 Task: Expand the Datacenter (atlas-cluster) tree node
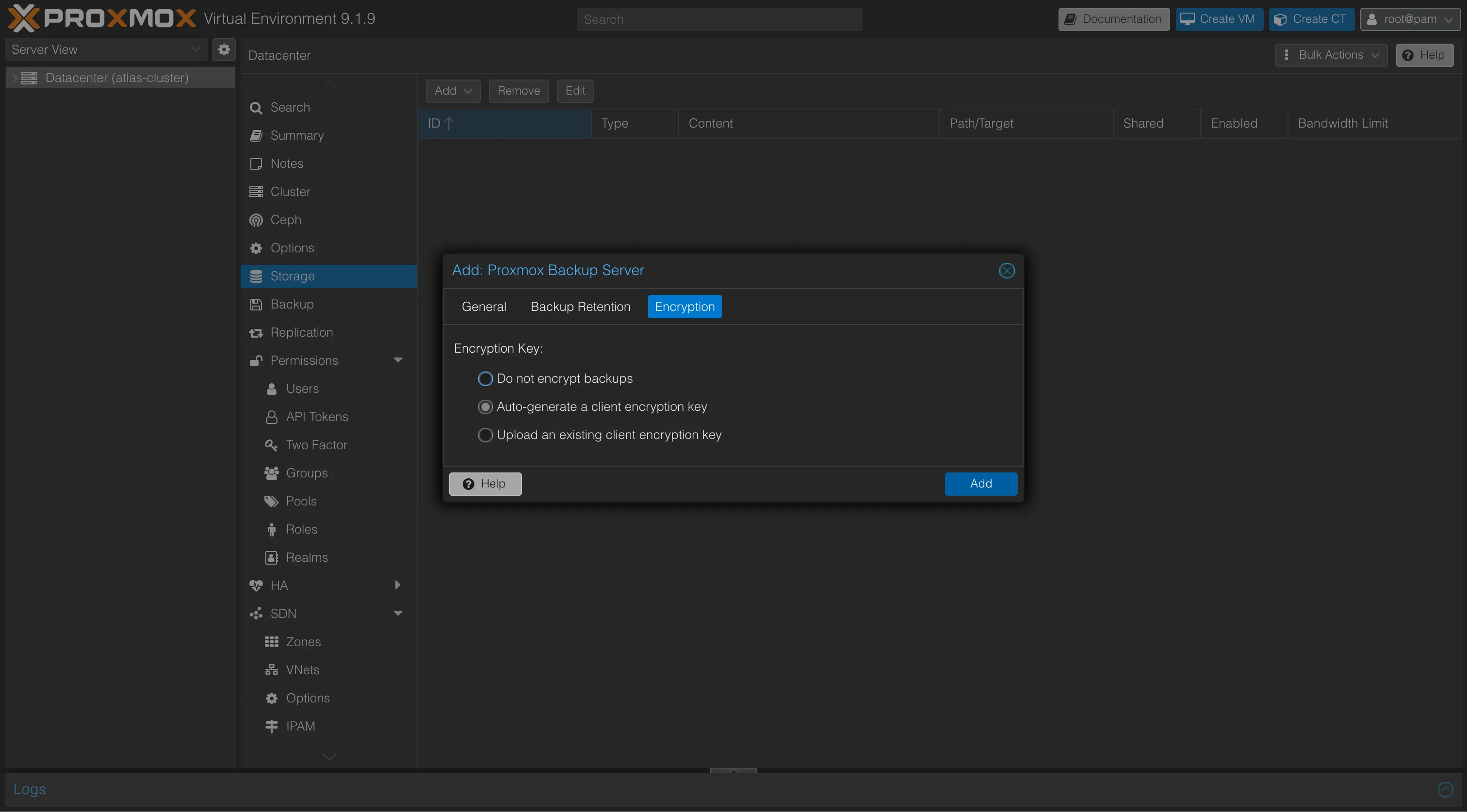coord(14,78)
